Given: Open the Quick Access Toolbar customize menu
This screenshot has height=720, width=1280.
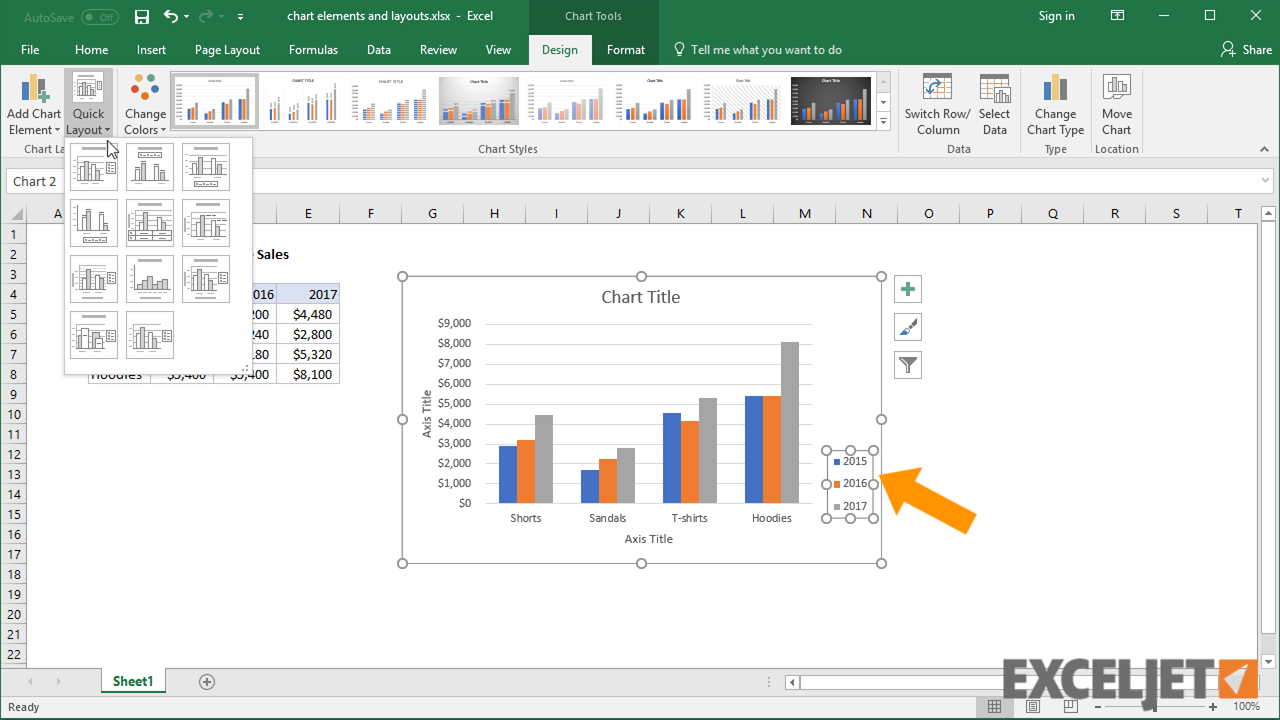Looking at the screenshot, I should tap(240, 16).
